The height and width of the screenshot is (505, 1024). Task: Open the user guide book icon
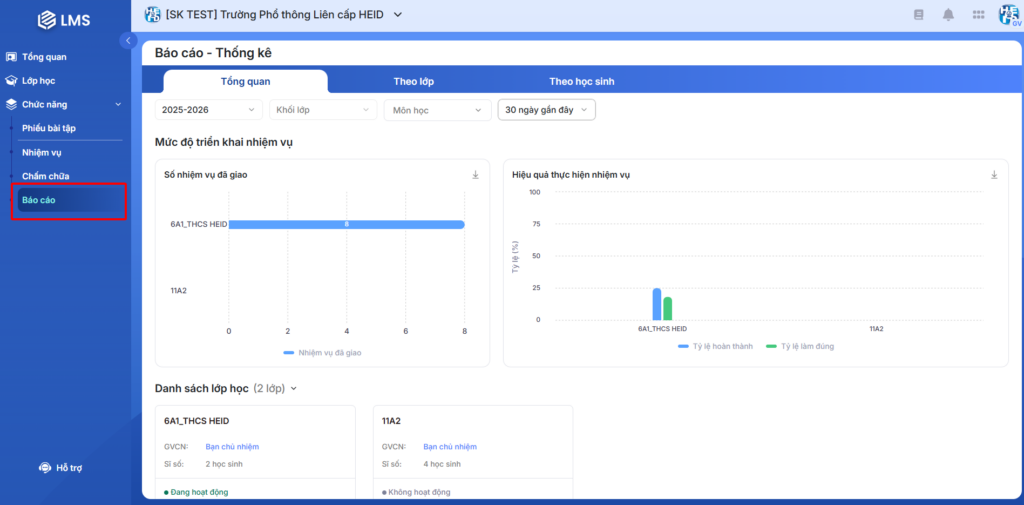(x=918, y=14)
